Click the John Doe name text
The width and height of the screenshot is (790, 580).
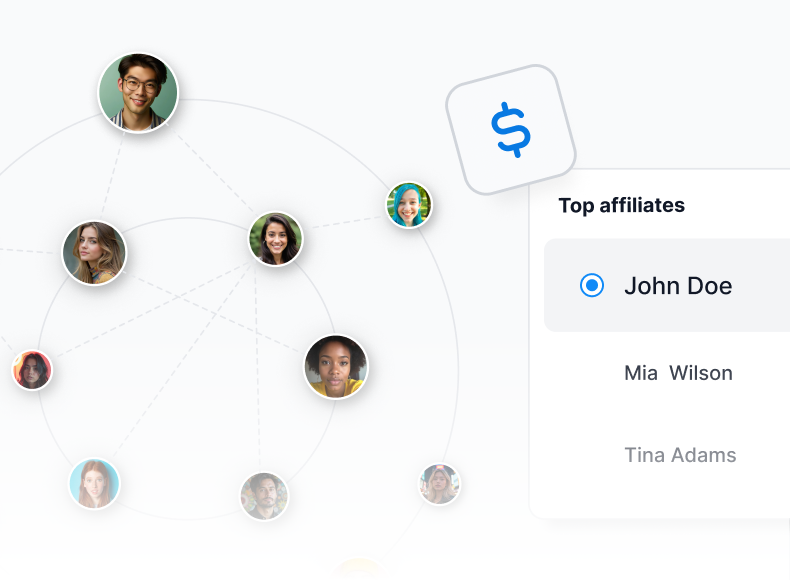point(678,286)
